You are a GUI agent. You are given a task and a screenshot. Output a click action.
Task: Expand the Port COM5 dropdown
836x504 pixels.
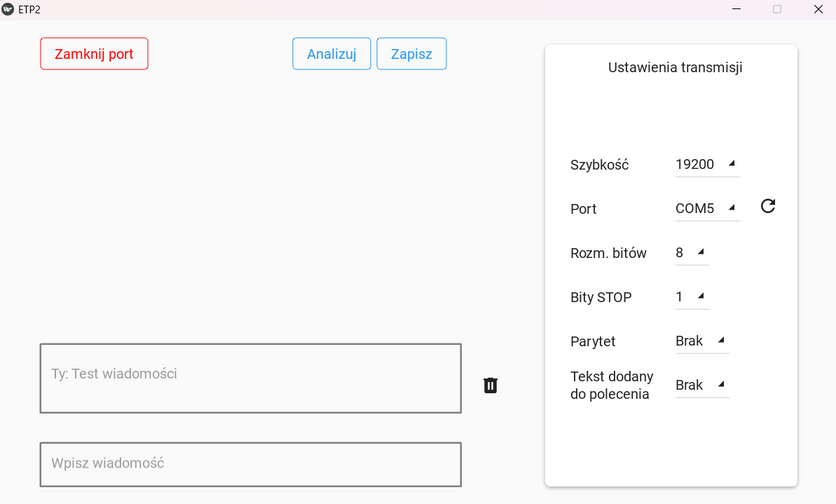tap(706, 209)
